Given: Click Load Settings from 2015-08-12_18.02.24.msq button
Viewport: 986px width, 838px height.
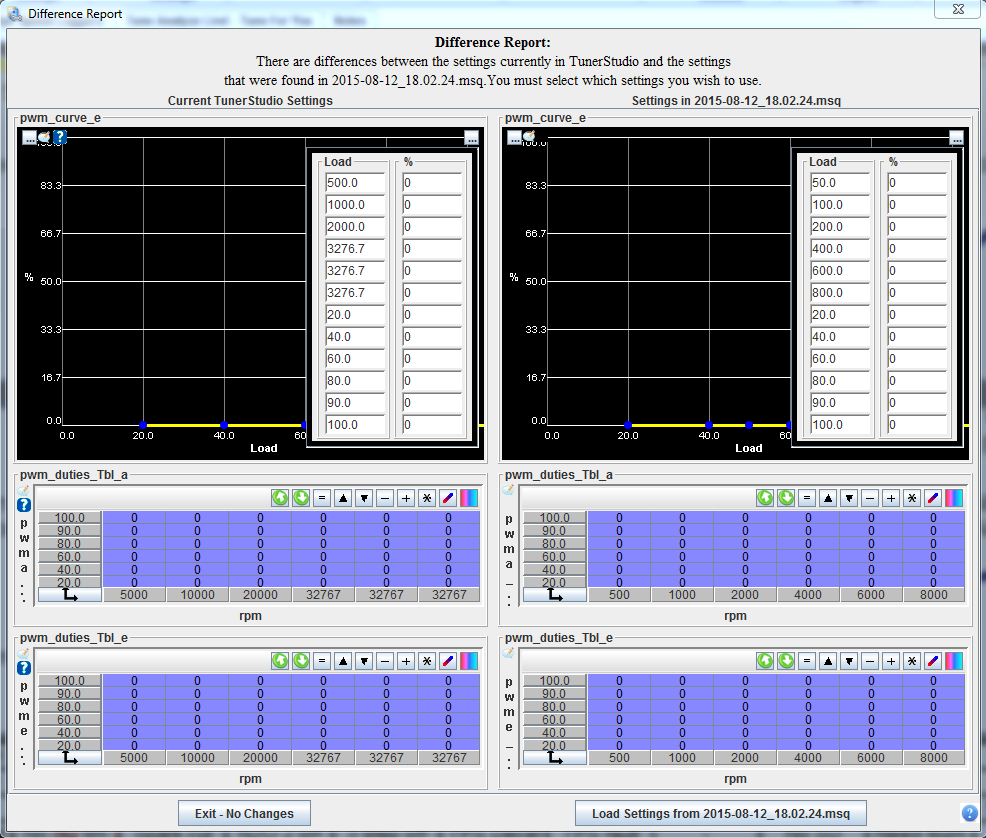Looking at the screenshot, I should (x=720, y=813).
